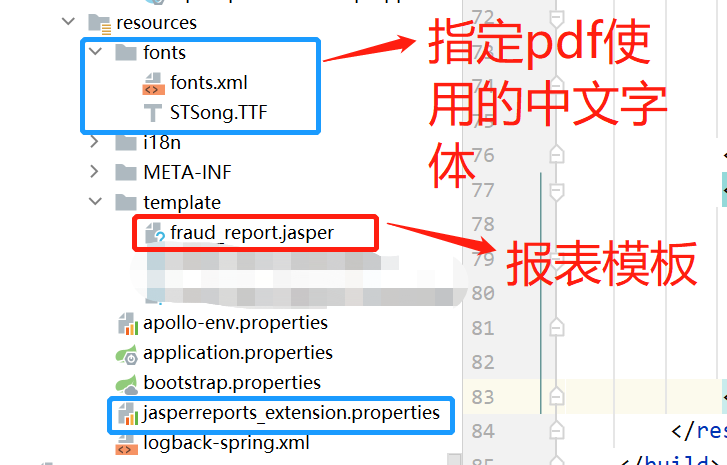The image size is (727, 465).
Task: Select the fonts folder icon
Action: (126, 52)
